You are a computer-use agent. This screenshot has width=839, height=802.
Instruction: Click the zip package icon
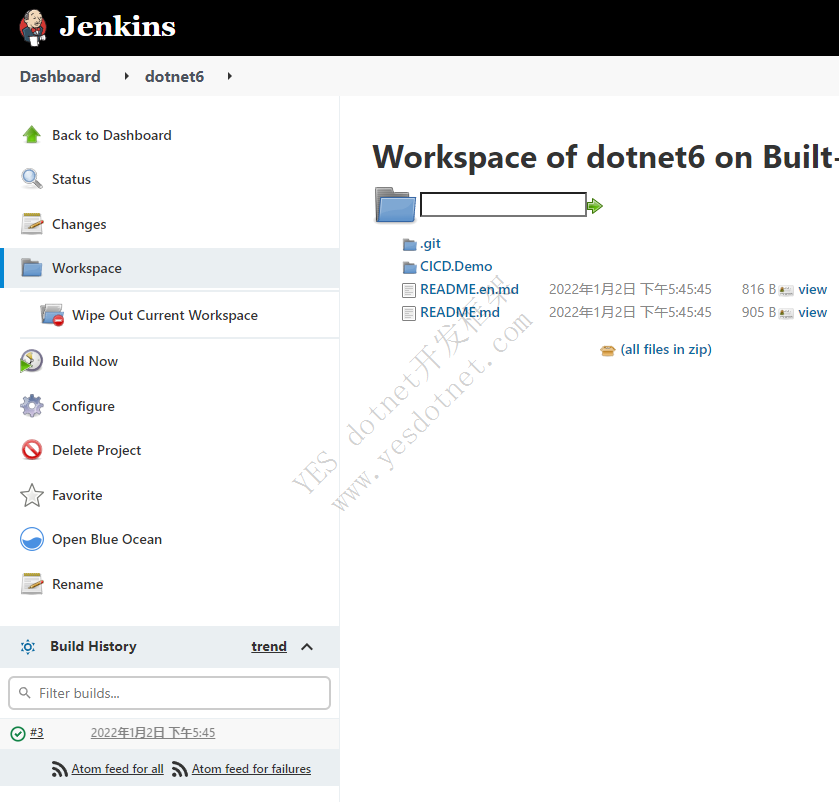click(x=607, y=350)
